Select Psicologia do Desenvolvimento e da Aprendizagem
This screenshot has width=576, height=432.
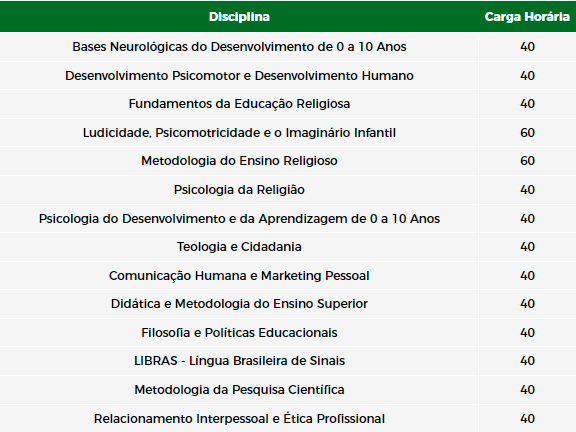click(239, 219)
